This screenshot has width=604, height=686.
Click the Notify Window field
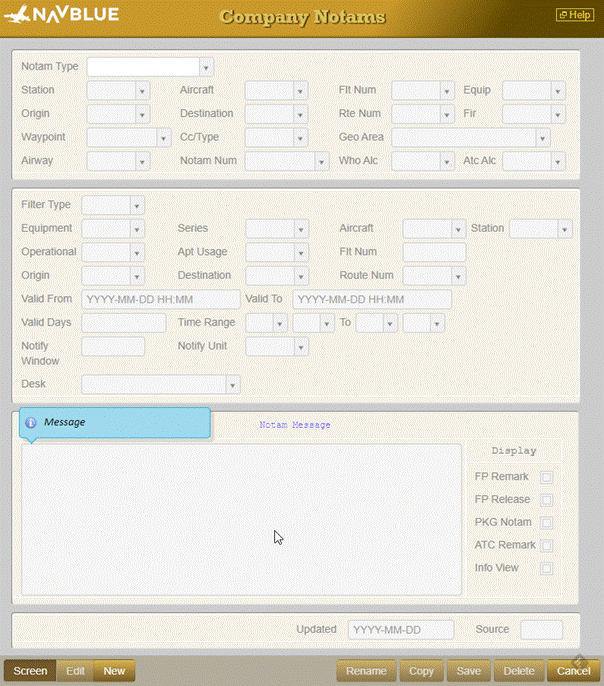pos(113,346)
